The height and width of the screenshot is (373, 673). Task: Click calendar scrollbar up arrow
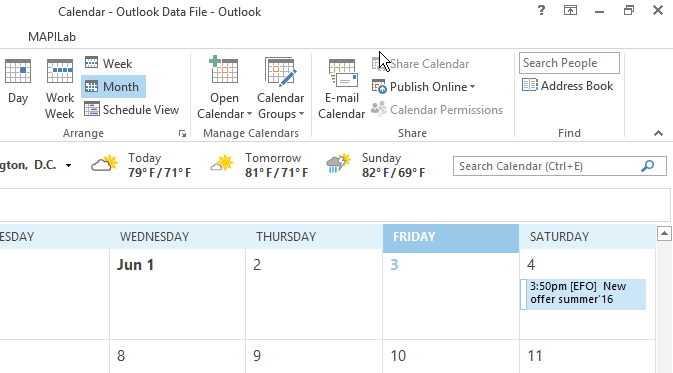pos(664,234)
